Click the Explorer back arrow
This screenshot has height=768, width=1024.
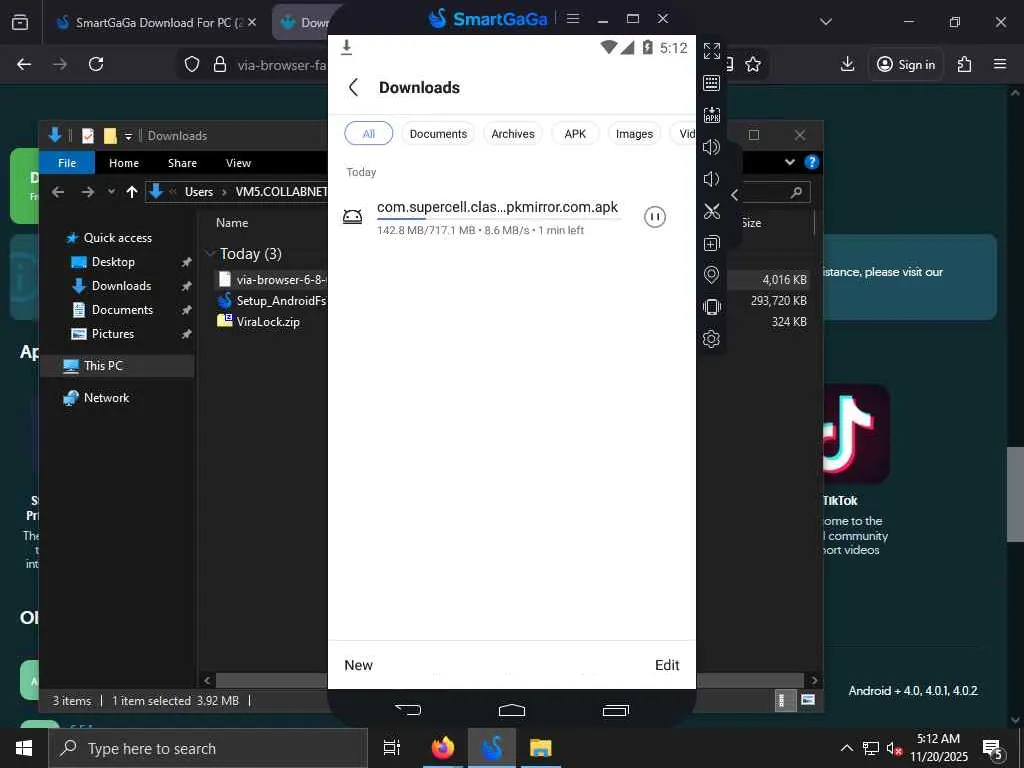(57, 192)
